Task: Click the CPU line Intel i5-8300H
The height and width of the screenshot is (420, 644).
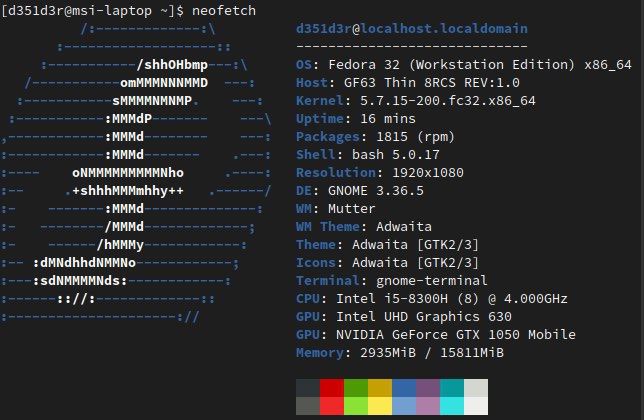Action: 432,298
